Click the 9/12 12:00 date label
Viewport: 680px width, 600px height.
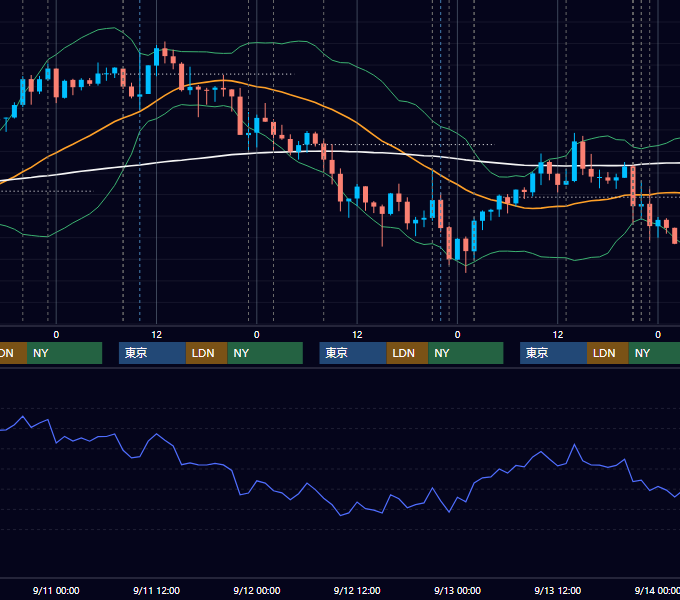357,590
